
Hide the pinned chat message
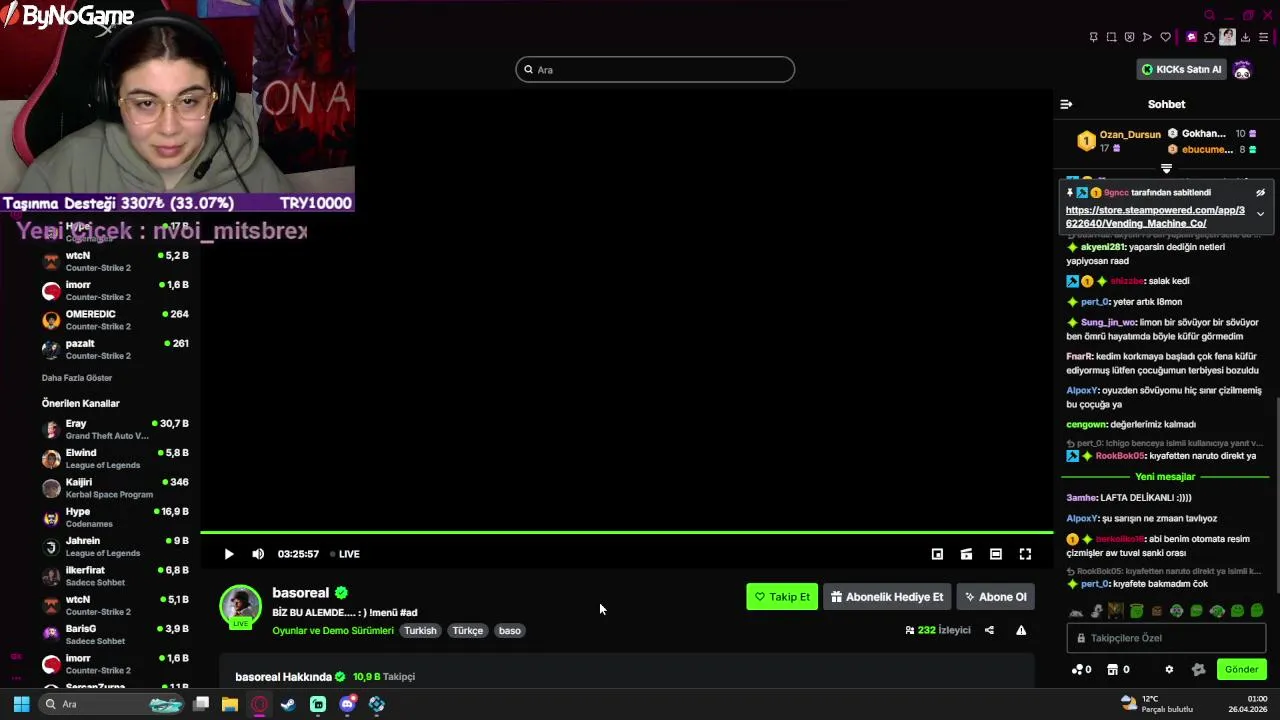coord(1260,192)
